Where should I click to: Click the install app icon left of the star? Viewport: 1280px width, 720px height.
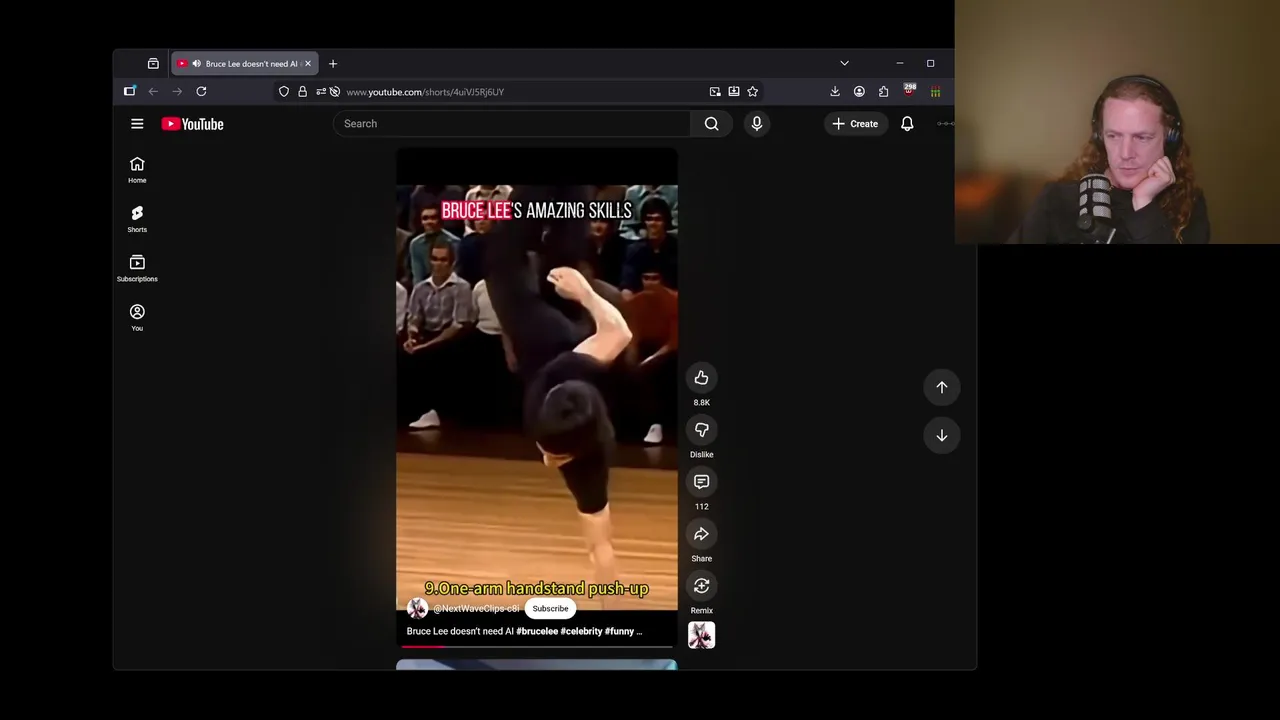[x=733, y=92]
